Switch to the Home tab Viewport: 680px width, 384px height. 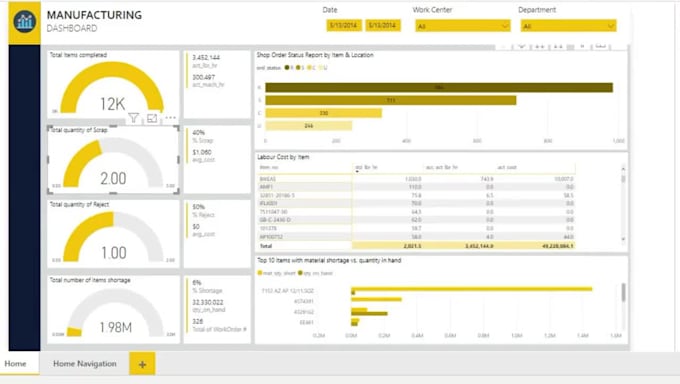16,364
